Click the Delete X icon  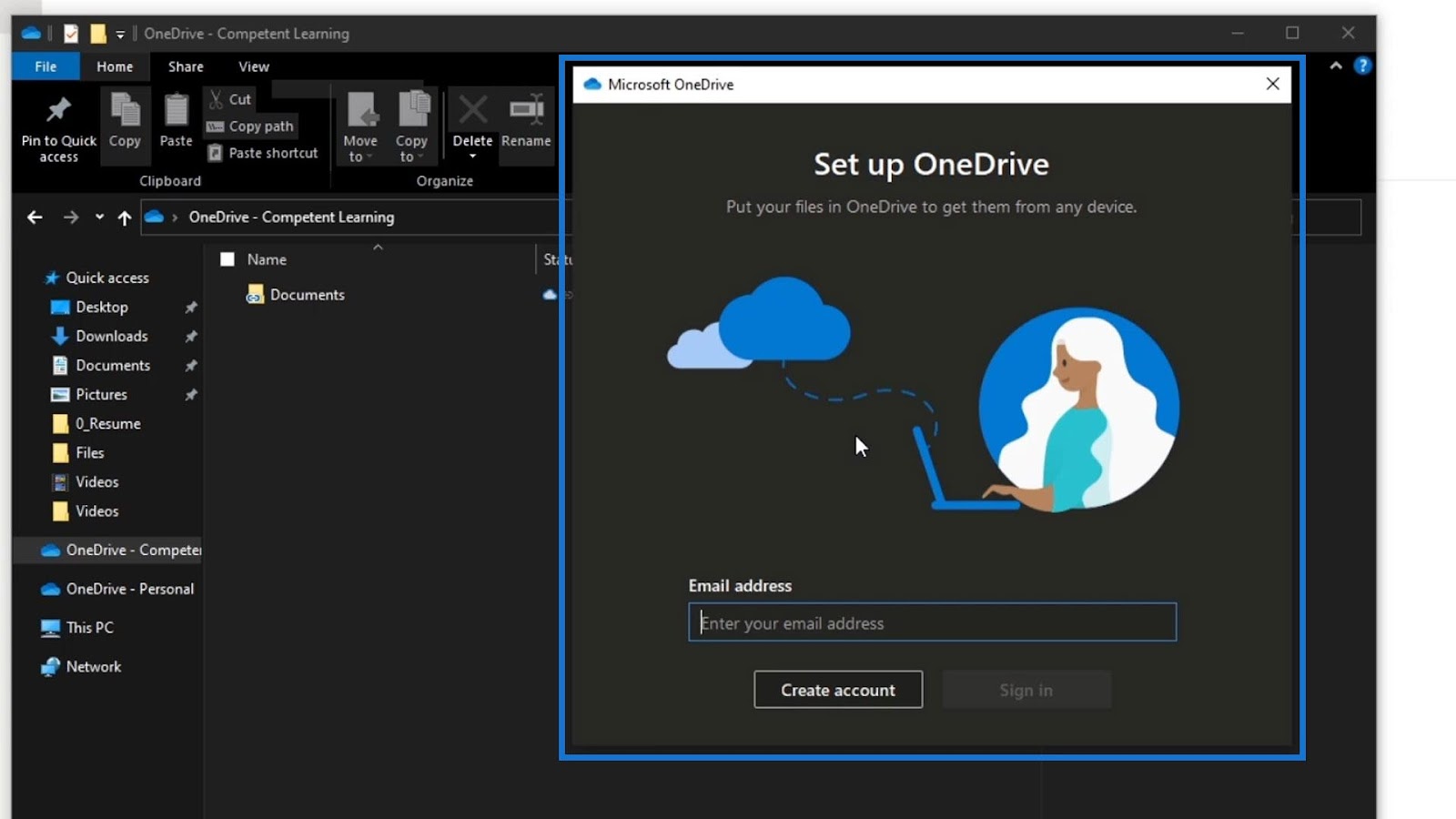[x=472, y=110]
